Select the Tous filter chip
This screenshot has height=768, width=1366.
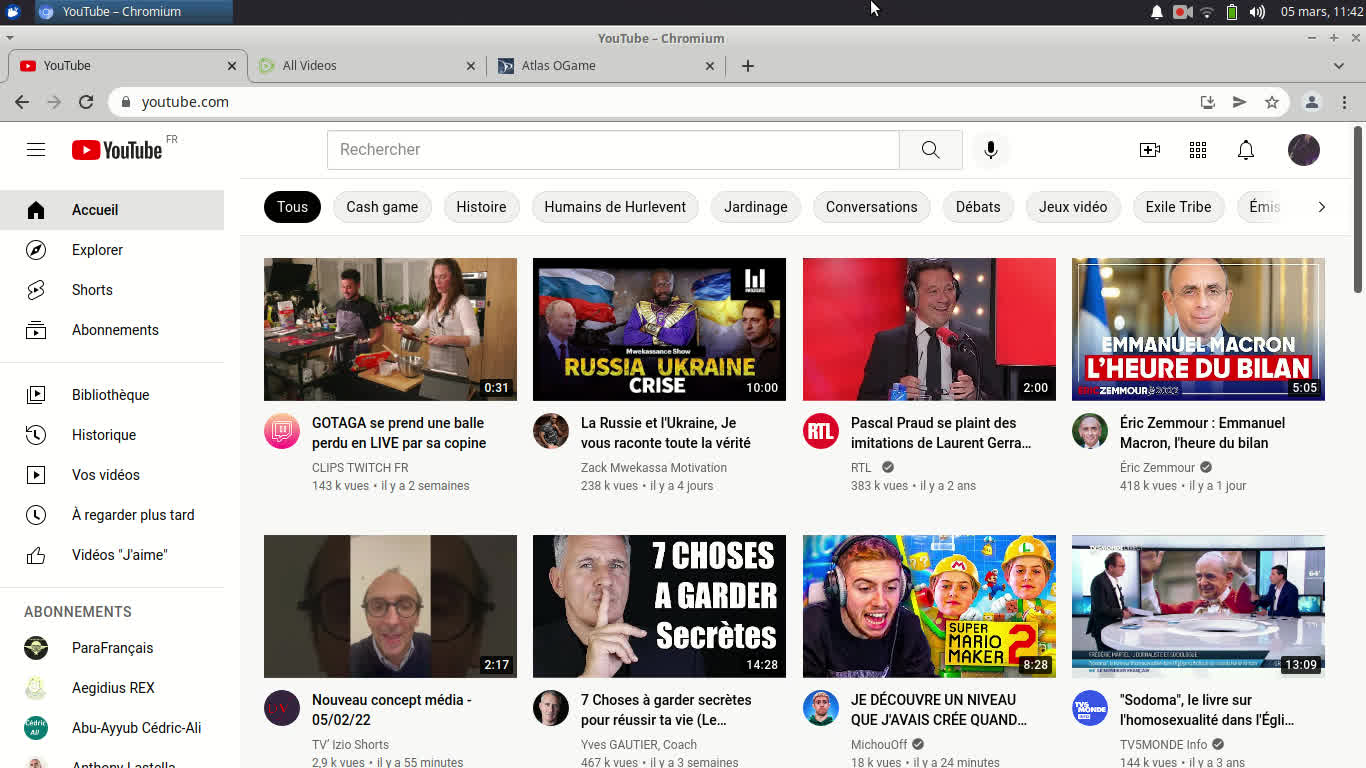(x=292, y=207)
